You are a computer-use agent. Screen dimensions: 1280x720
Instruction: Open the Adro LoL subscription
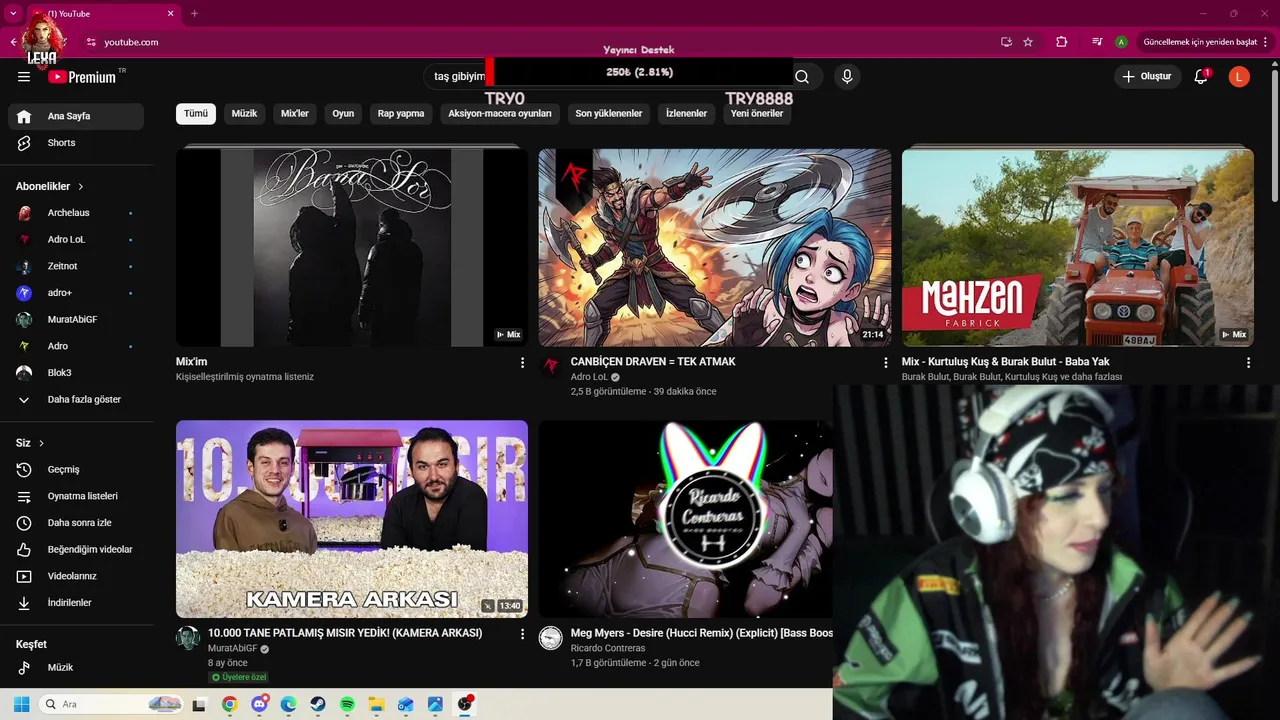(x=76, y=240)
